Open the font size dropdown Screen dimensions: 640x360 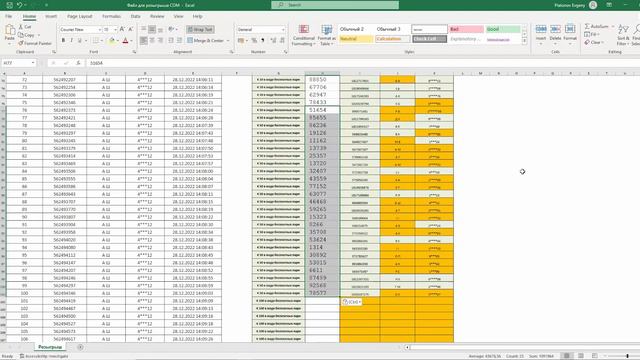(x=115, y=30)
